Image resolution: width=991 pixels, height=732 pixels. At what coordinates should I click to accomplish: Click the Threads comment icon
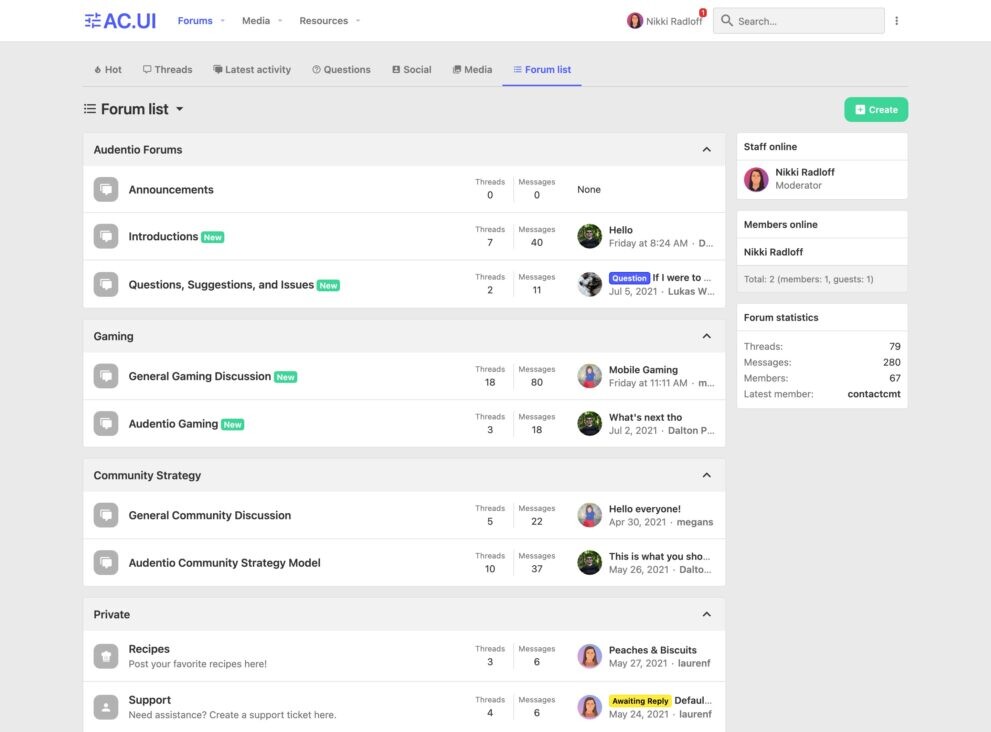[x=146, y=69]
